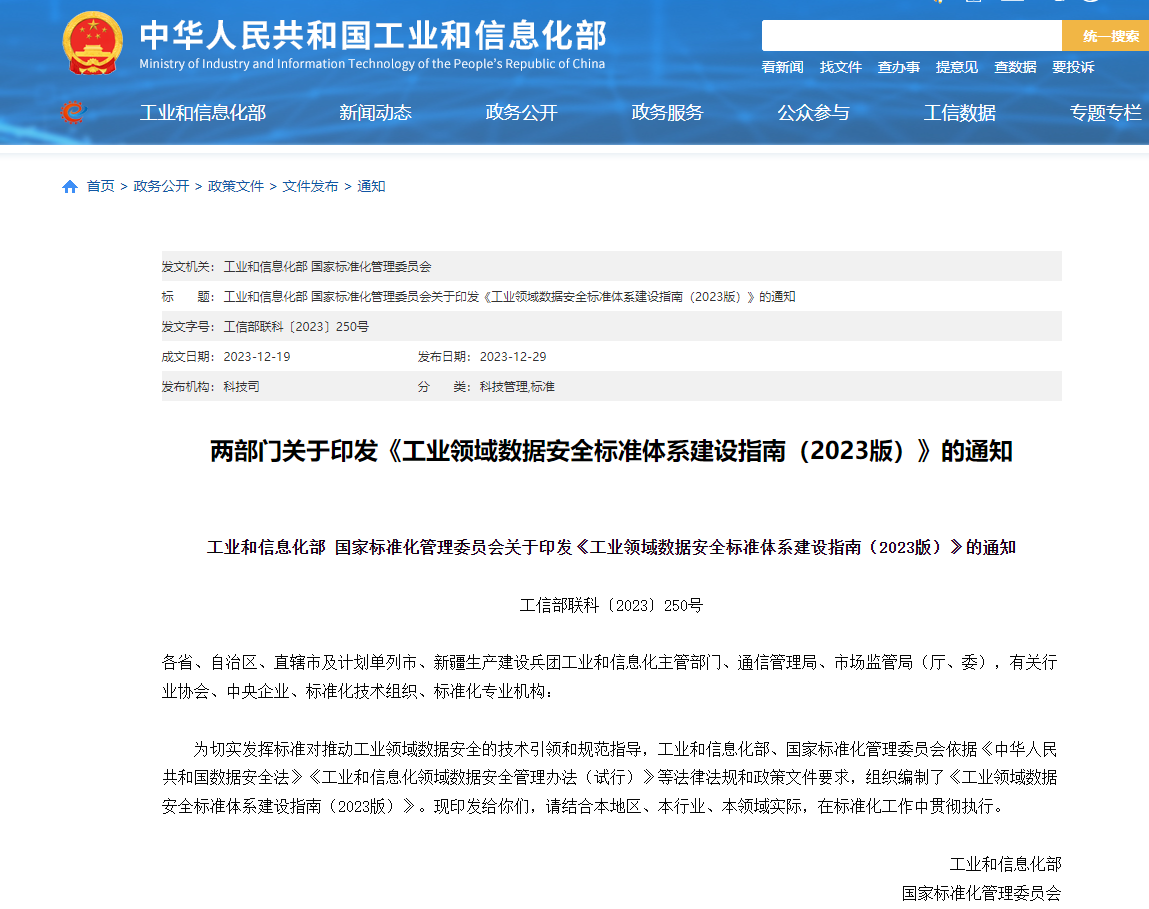Open the 找文件 quick link
Screen dimensions: 1149x909
point(840,67)
